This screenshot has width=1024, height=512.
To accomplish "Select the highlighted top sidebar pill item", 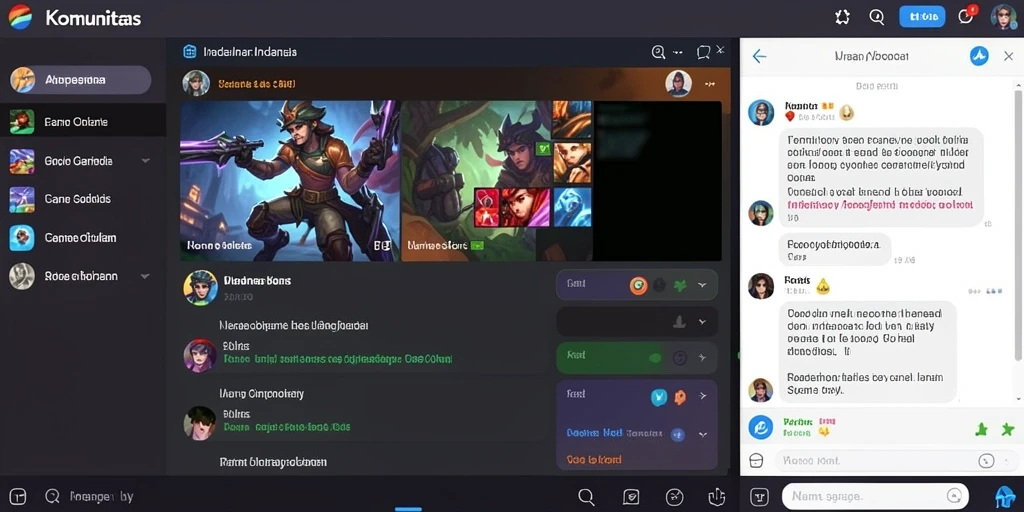I will pos(80,80).
